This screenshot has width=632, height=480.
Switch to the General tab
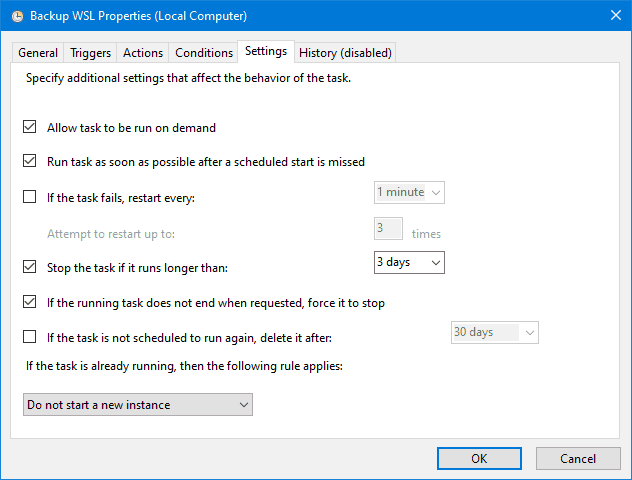38,53
